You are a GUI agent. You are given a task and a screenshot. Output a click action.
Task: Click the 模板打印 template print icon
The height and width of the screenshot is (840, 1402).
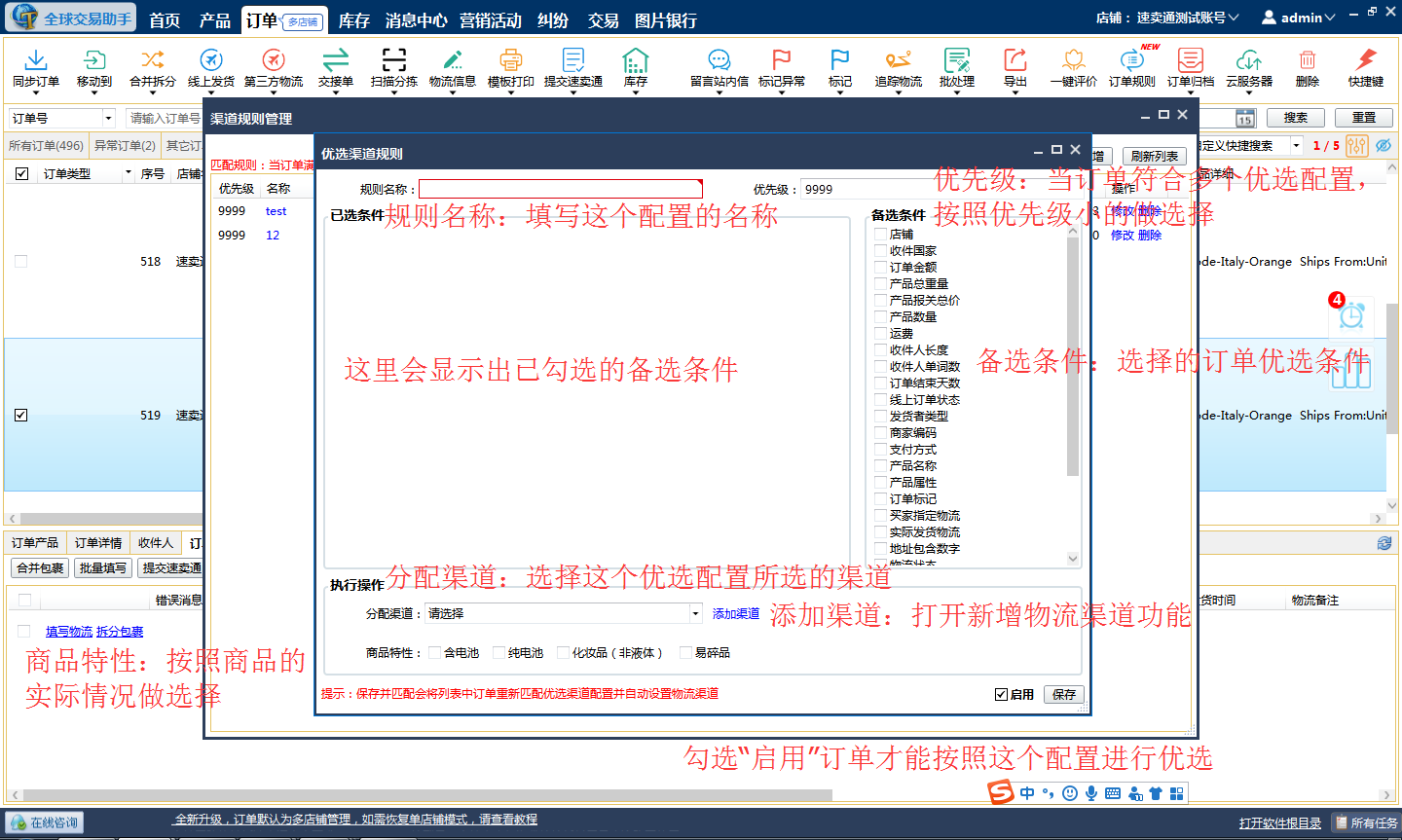point(511,60)
